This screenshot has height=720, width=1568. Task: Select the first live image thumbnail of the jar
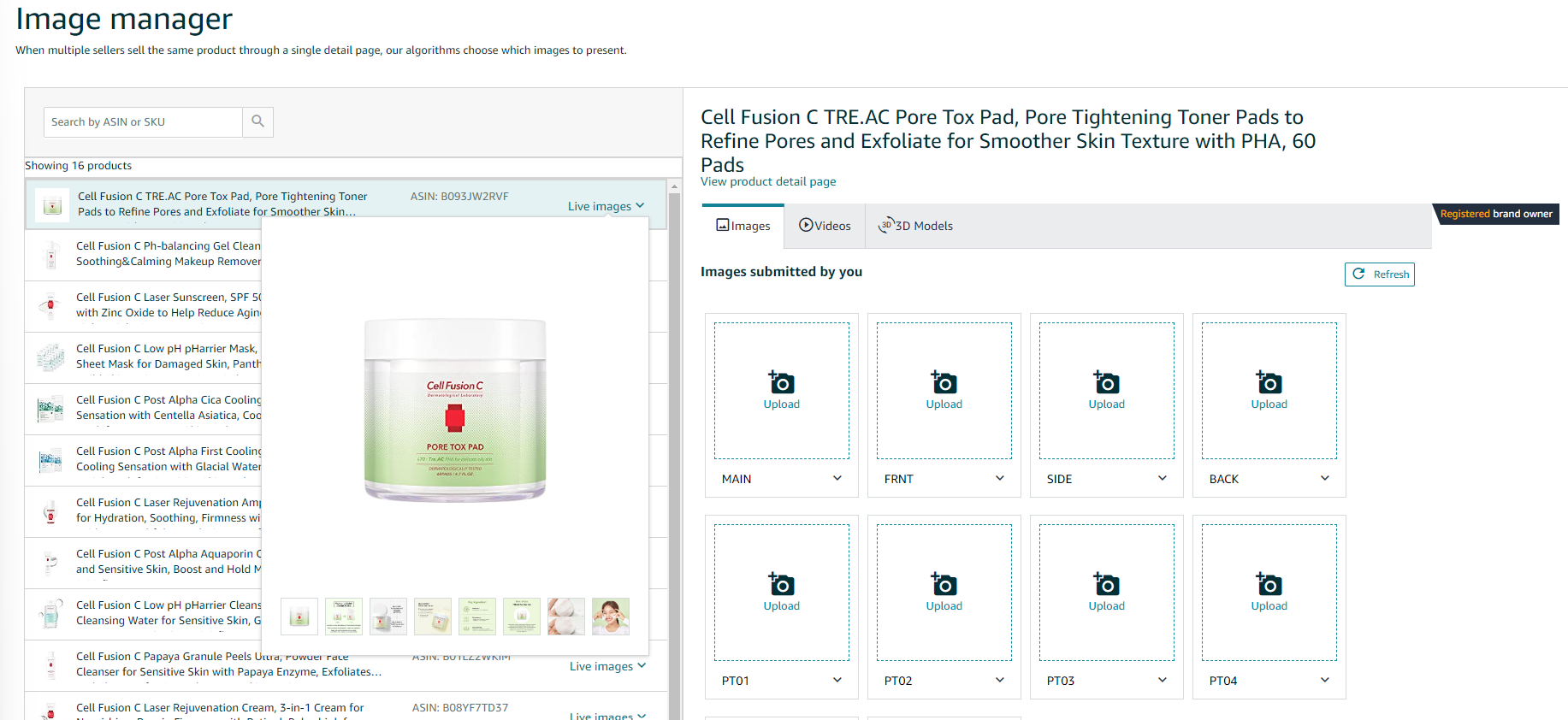[x=299, y=617]
